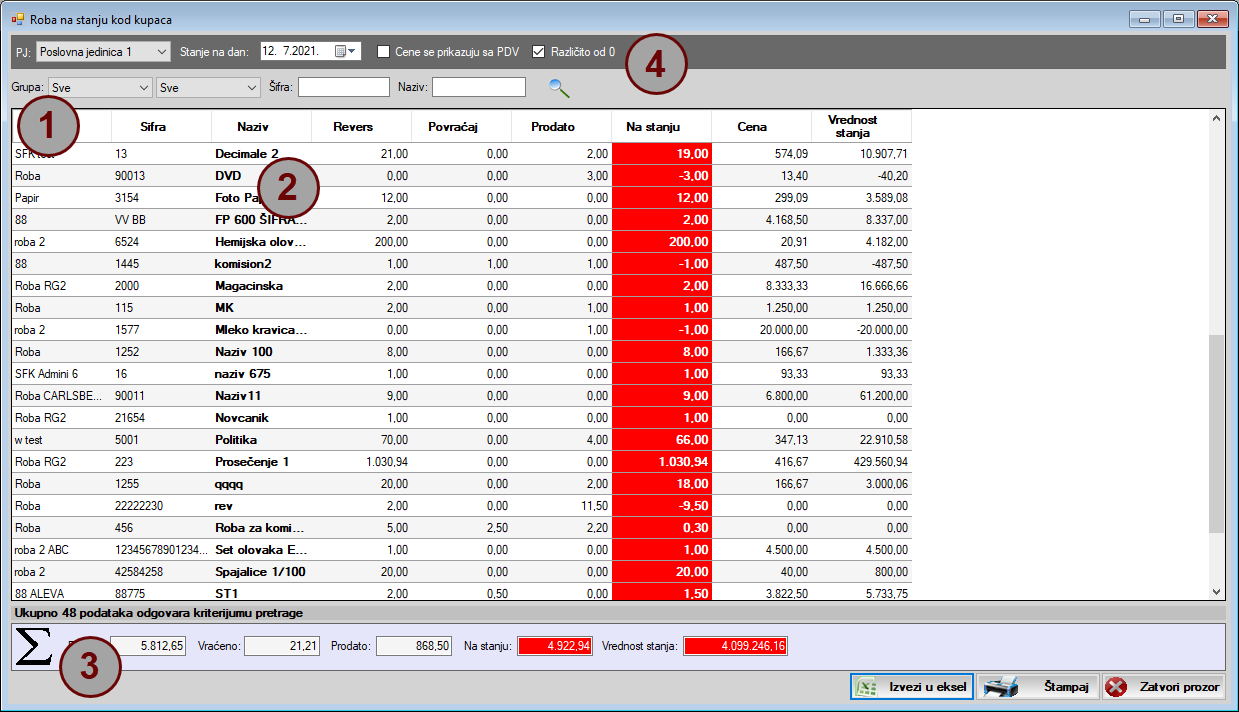Open the PJ Poslovna jedinica 1 dropdown

click(104, 51)
